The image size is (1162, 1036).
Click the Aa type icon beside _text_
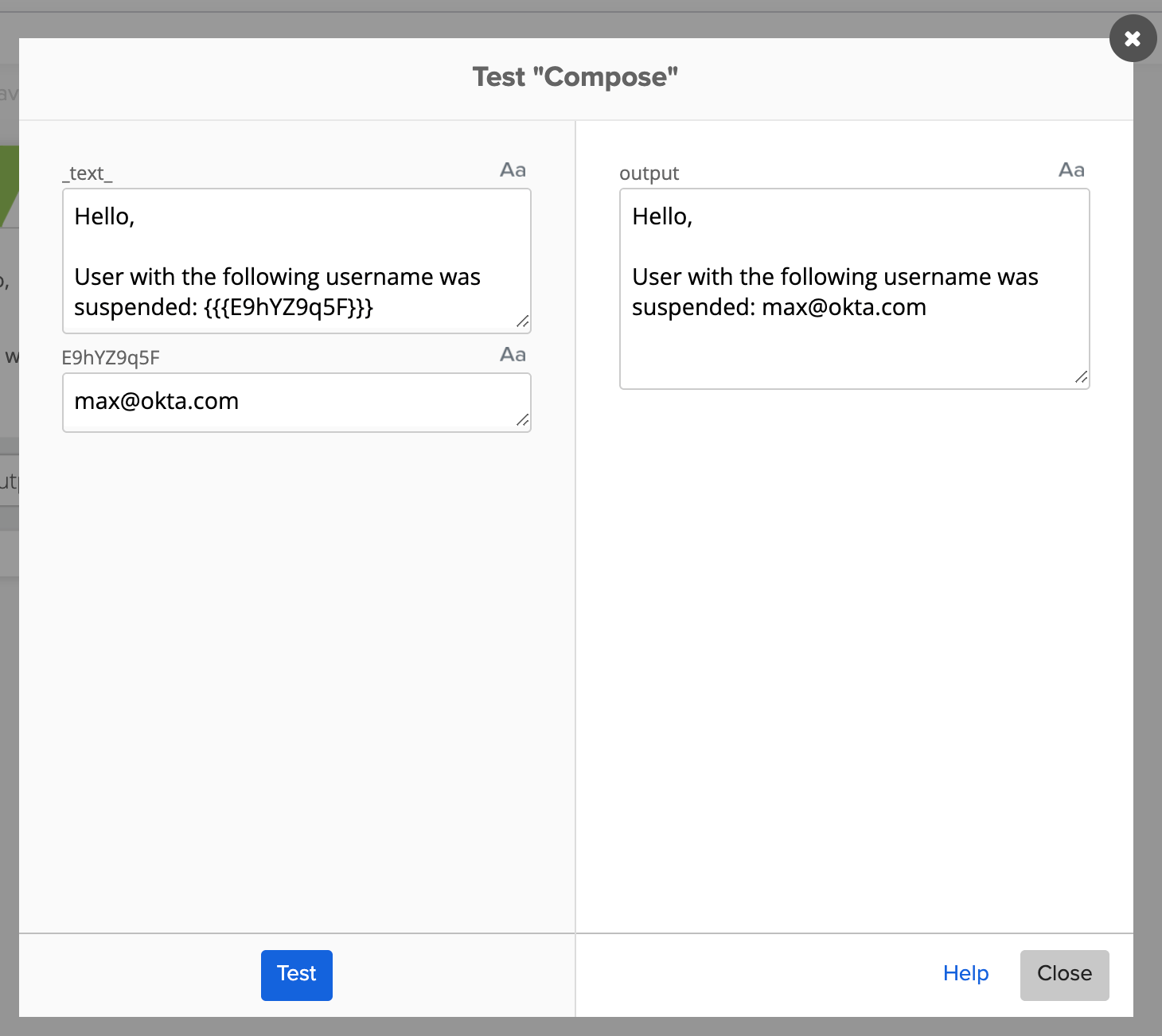pyautogui.click(x=513, y=170)
